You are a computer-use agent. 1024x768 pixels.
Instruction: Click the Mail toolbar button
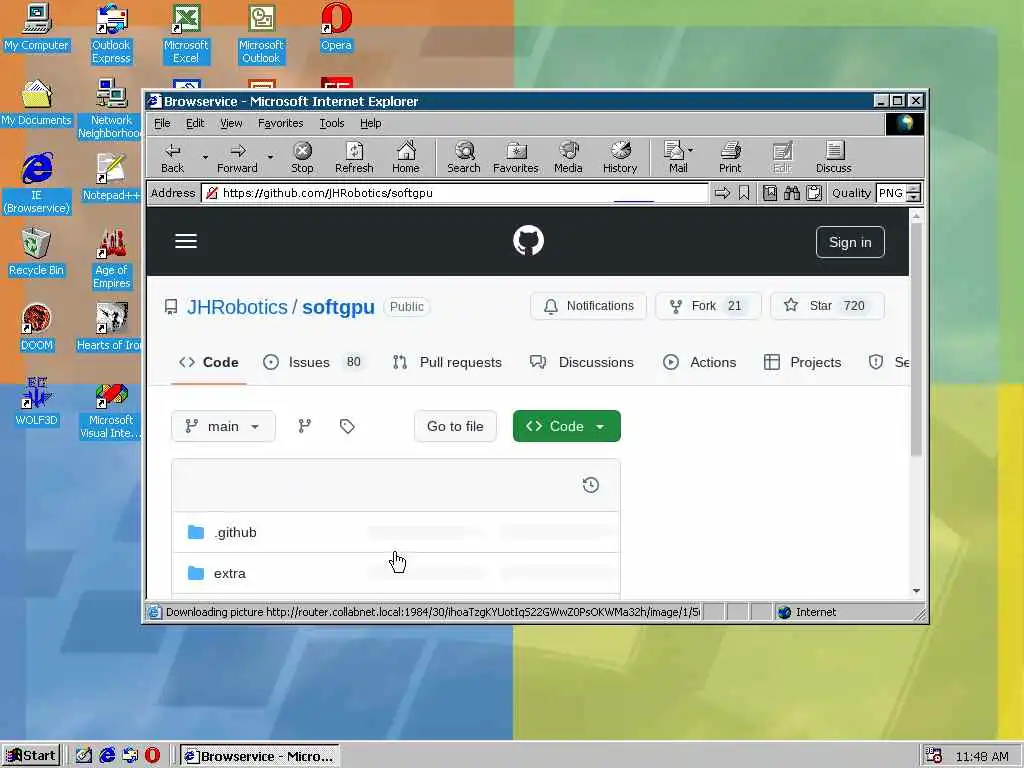[x=677, y=158]
